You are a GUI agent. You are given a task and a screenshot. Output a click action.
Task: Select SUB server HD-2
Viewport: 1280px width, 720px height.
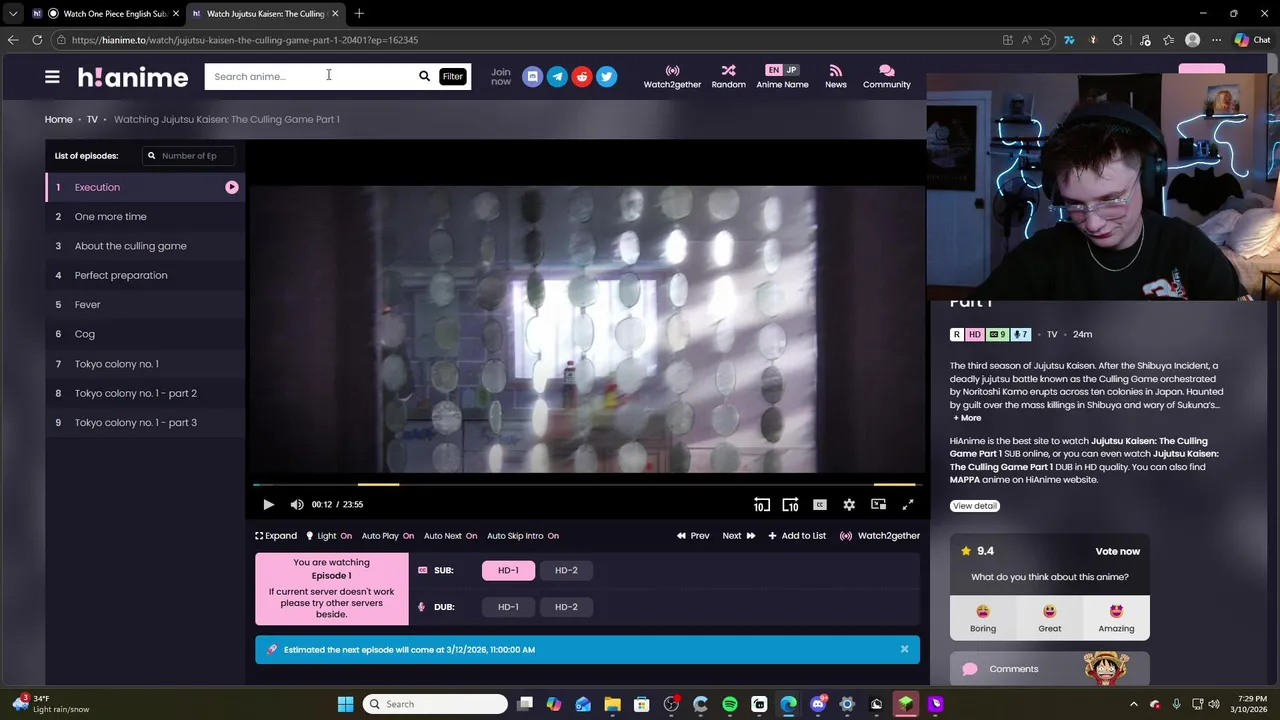(566, 570)
